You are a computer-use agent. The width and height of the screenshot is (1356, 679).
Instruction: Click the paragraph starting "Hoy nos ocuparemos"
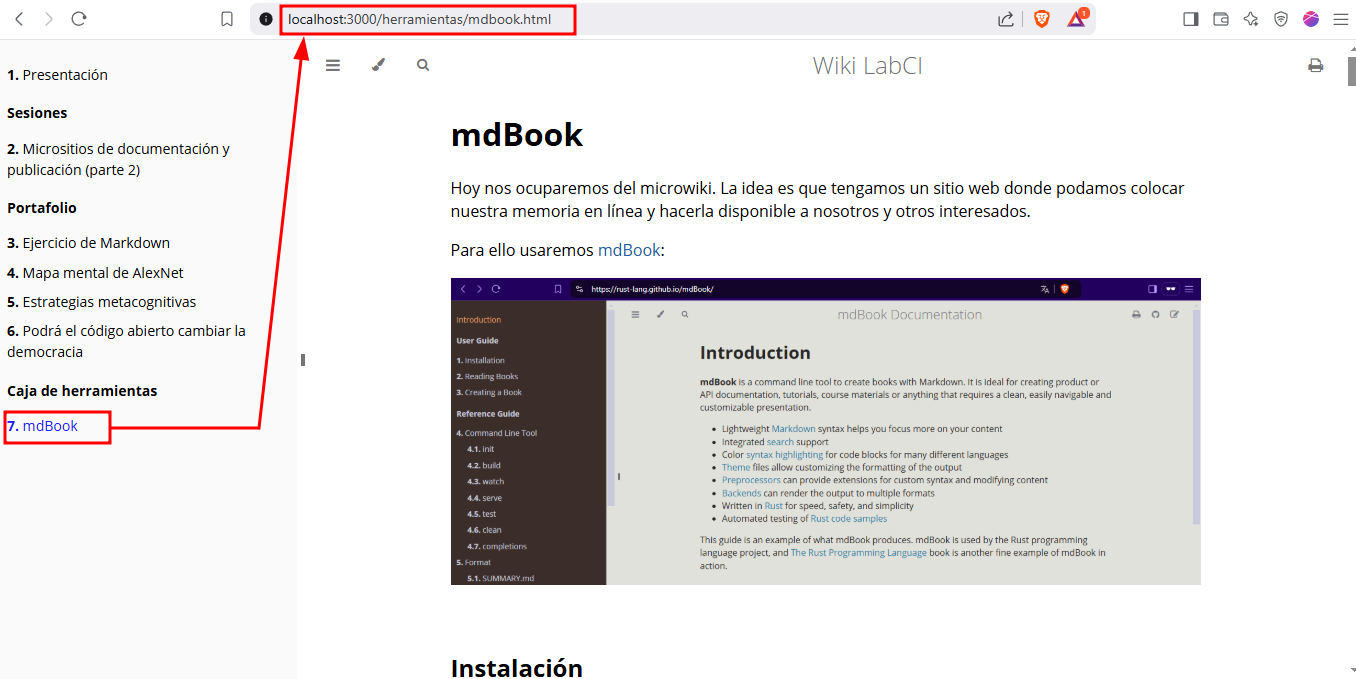(x=818, y=200)
